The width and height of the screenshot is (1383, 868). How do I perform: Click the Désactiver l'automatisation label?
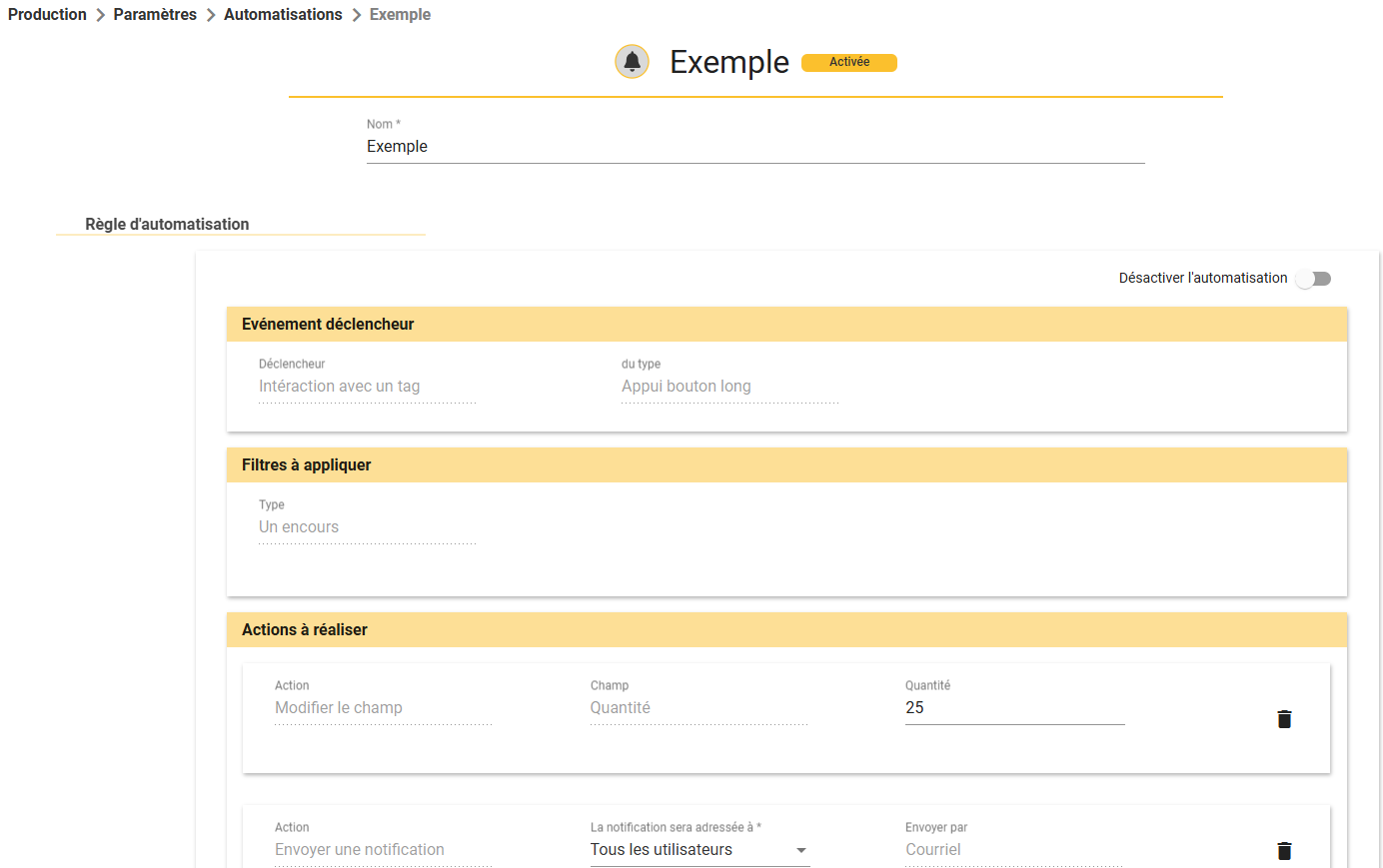click(1203, 279)
